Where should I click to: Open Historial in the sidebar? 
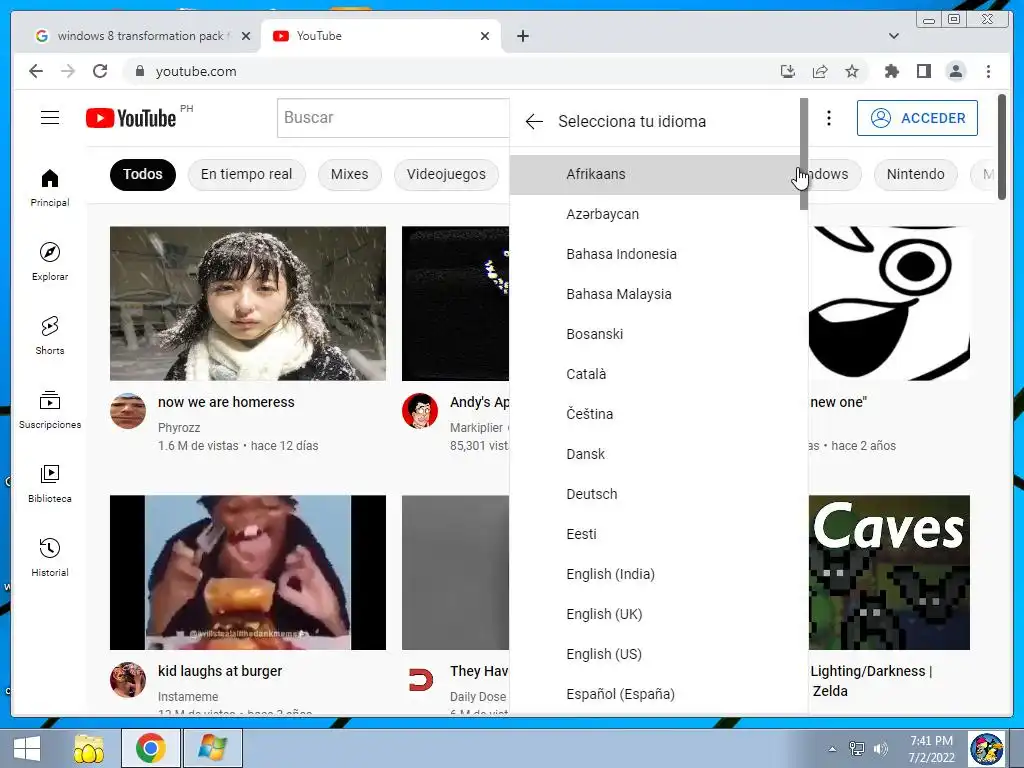pyautogui.click(x=50, y=557)
